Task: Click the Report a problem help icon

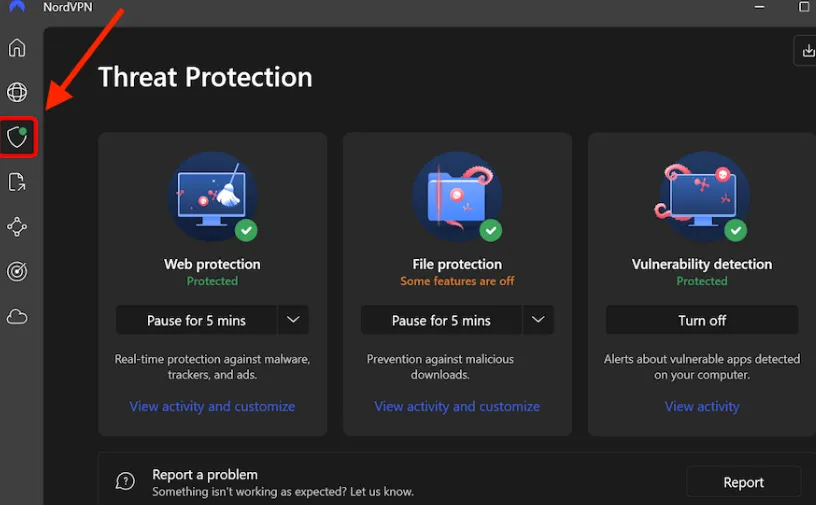Action: pyautogui.click(x=125, y=482)
